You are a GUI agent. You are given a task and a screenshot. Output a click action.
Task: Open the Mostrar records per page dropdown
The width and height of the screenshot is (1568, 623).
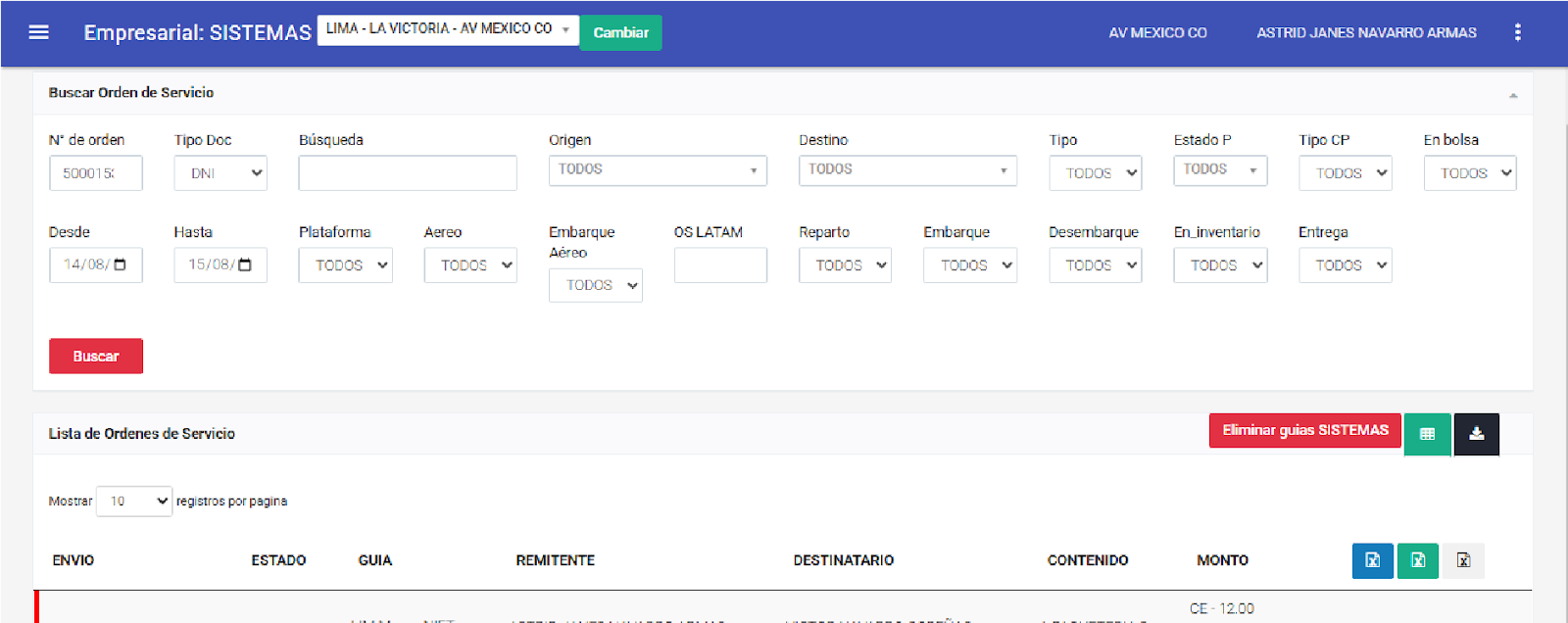134,501
